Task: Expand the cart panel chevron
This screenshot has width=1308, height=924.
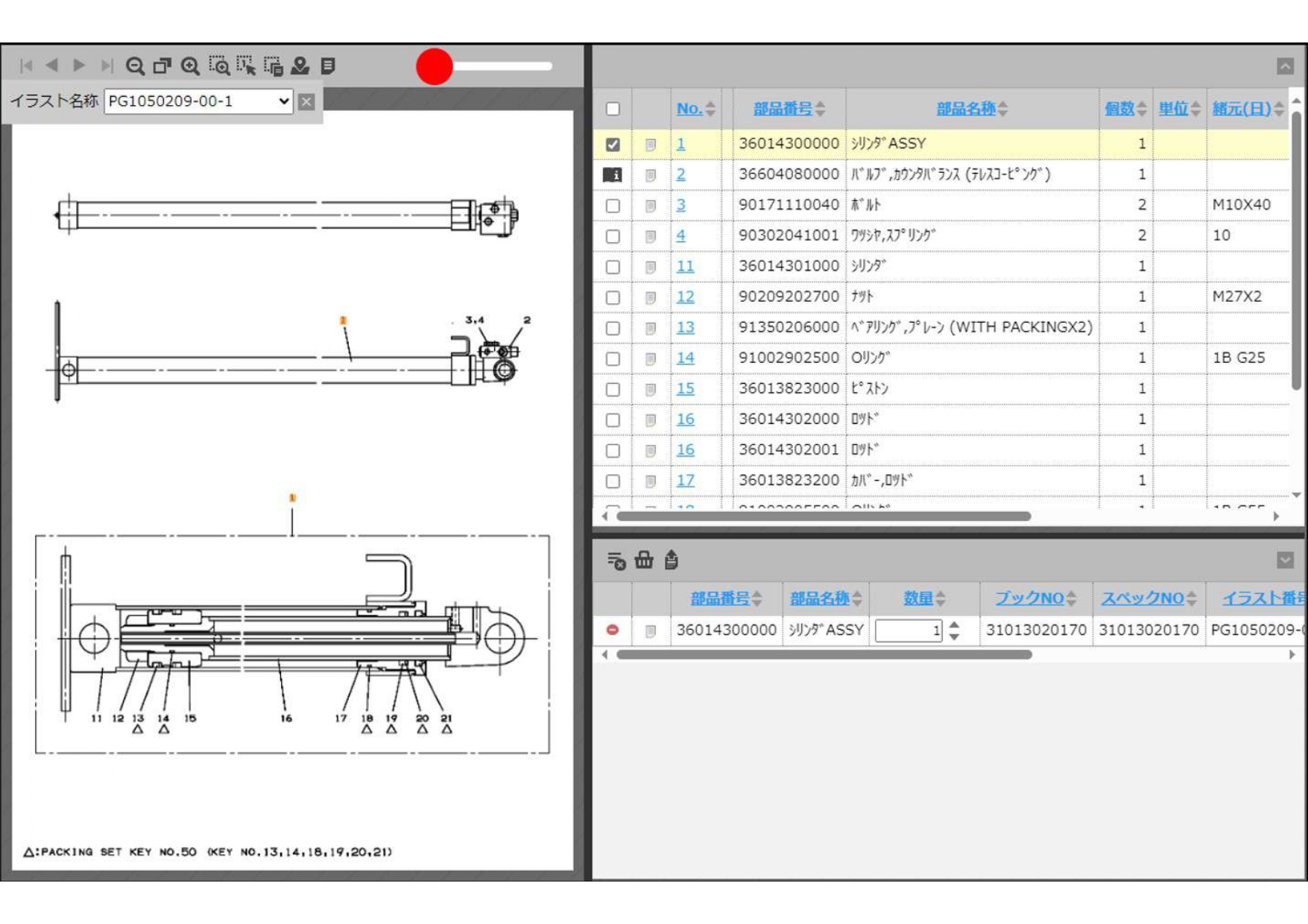Action: (x=1285, y=560)
